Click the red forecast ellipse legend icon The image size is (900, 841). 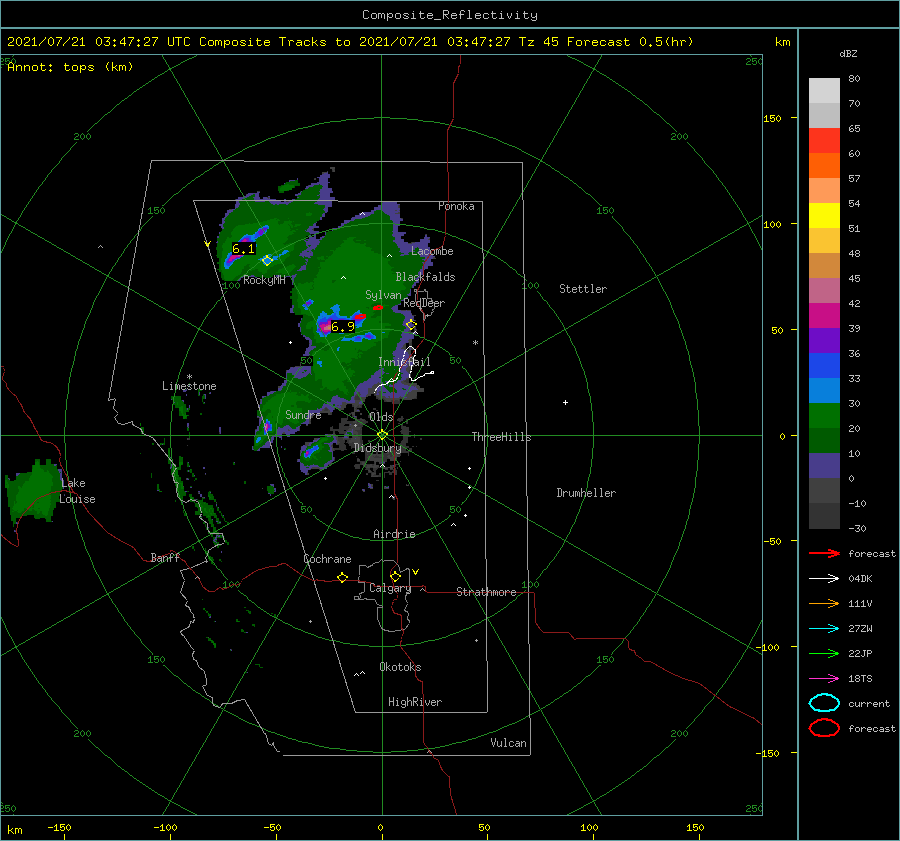coord(824,728)
